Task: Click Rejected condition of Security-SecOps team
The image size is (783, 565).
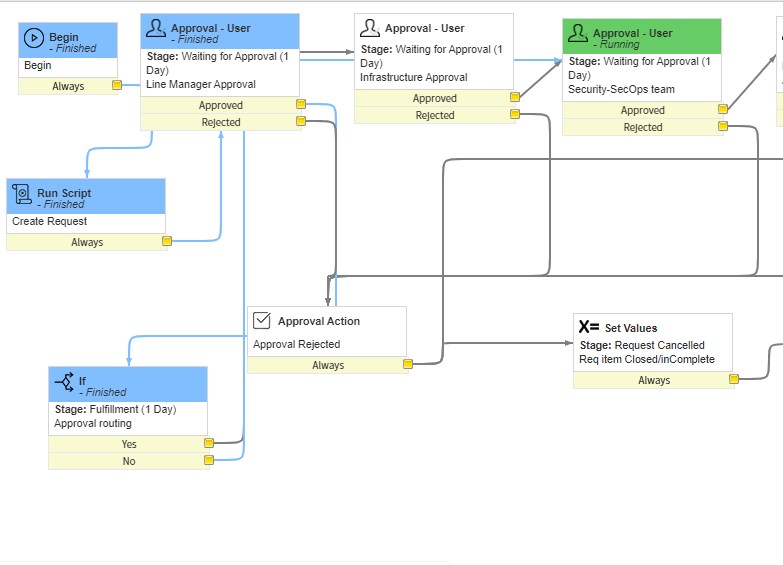Action: 642,127
